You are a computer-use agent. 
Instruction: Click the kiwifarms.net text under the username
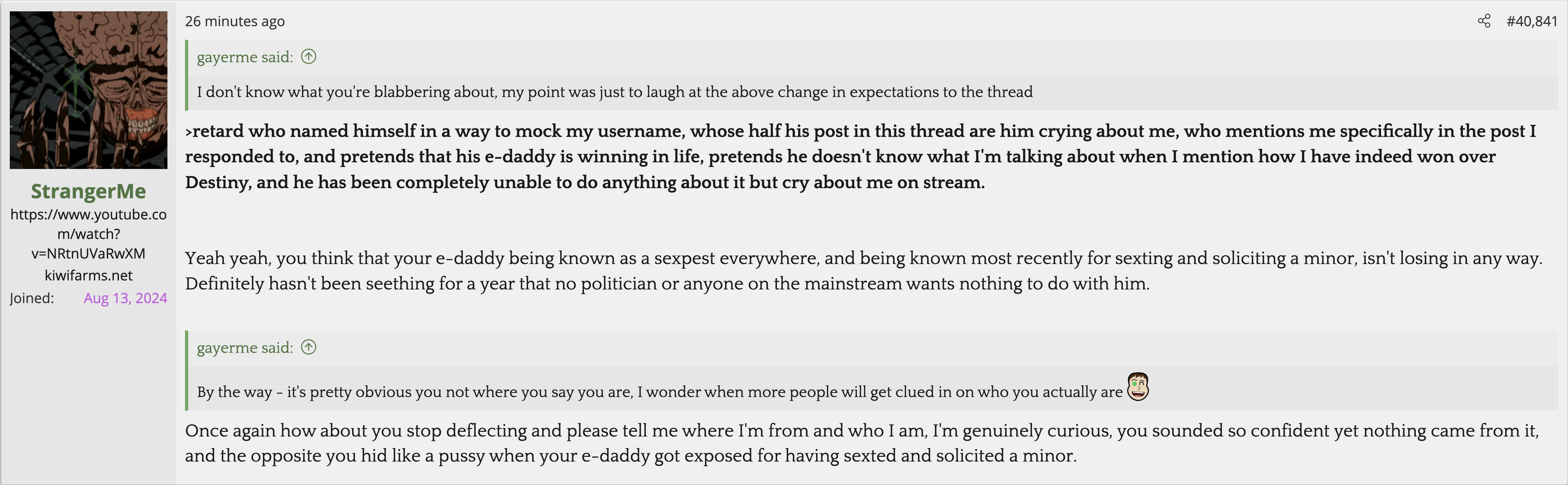click(88, 275)
